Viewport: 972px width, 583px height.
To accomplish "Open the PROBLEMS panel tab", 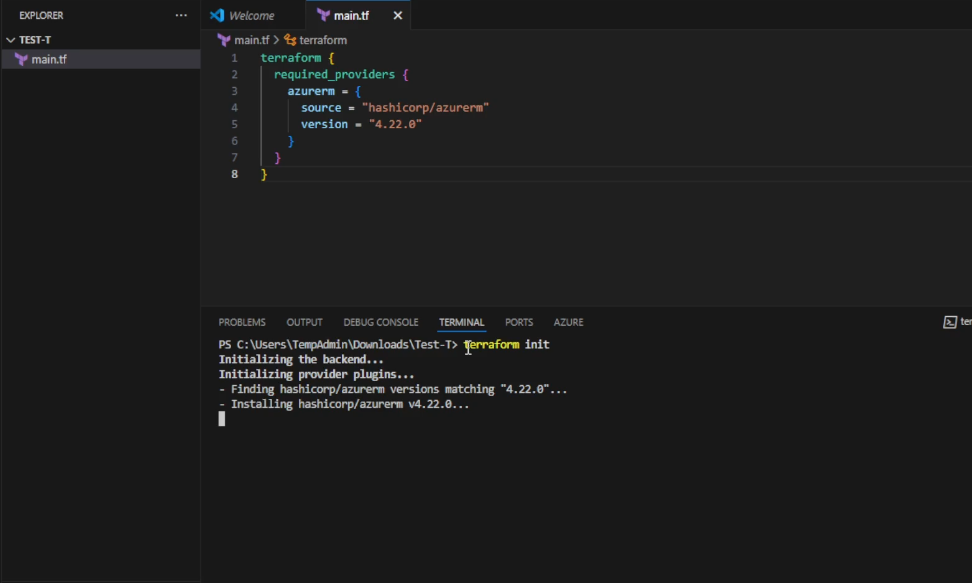I will (x=242, y=323).
